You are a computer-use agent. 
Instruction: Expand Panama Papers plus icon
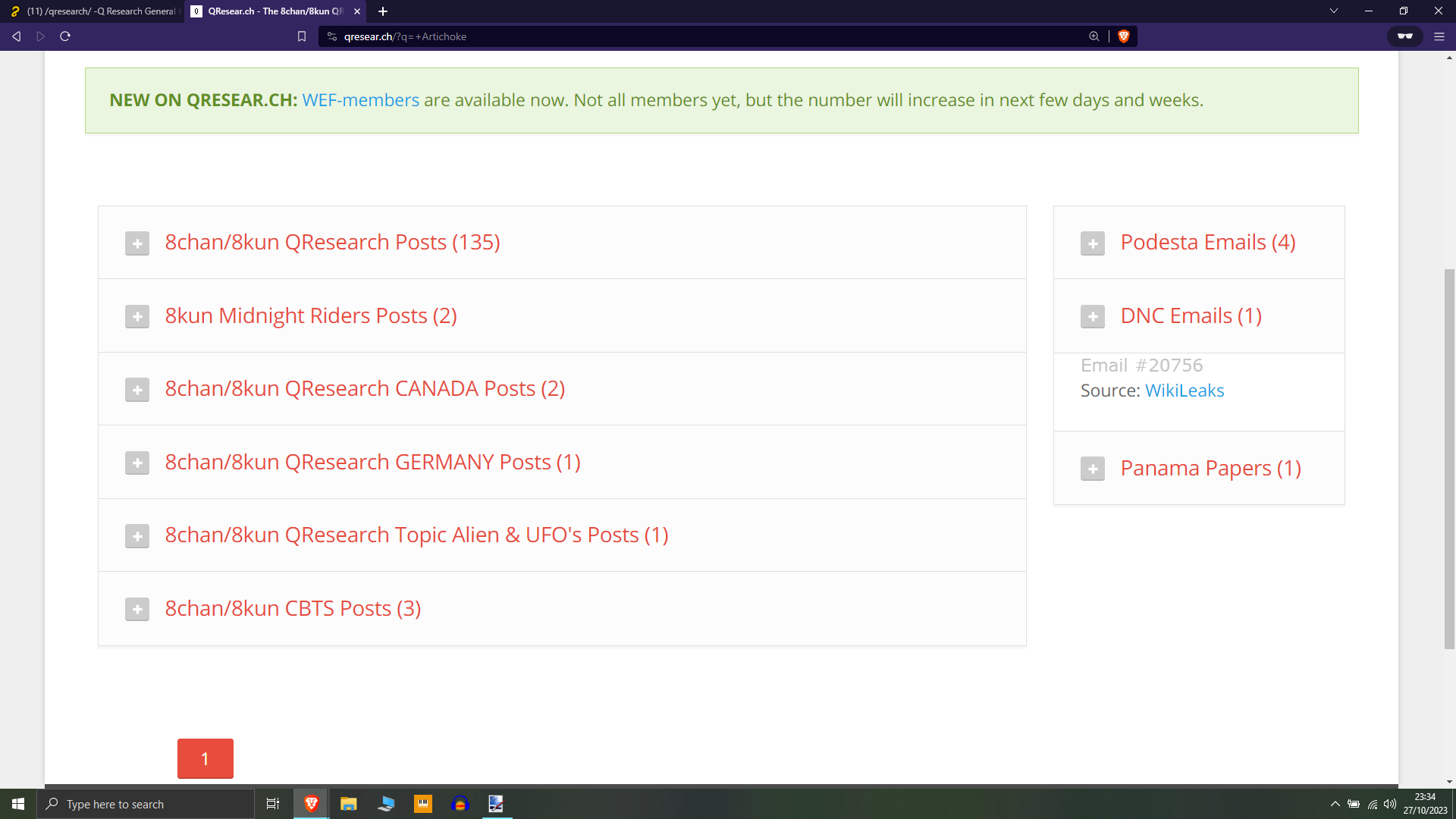pos(1093,469)
